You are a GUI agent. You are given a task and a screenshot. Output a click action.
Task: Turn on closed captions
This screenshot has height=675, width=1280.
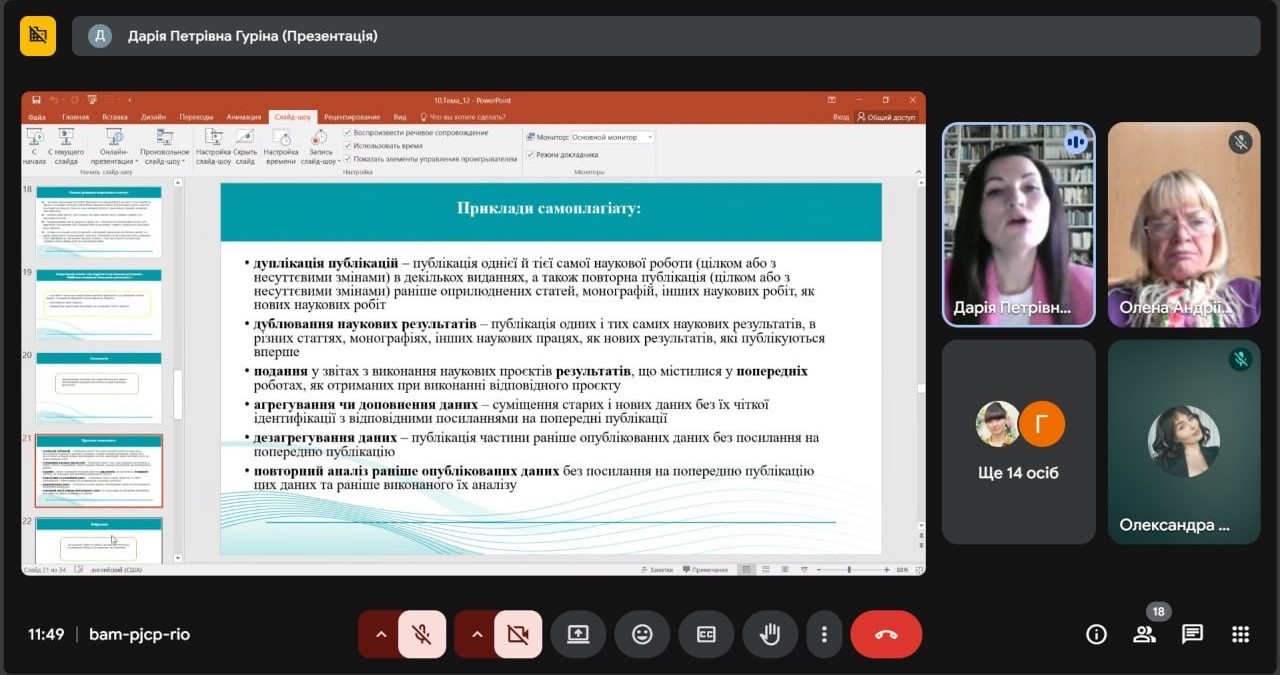pos(706,634)
